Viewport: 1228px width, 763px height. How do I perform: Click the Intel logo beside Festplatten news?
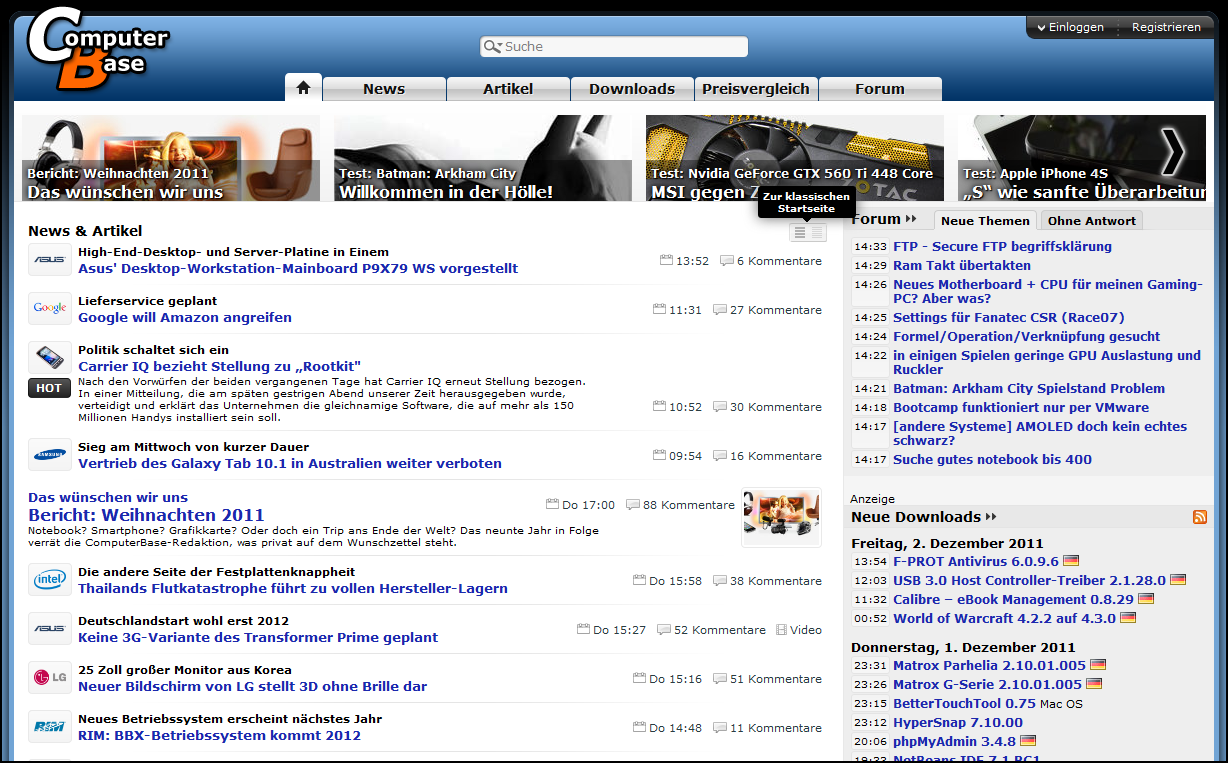(50, 580)
